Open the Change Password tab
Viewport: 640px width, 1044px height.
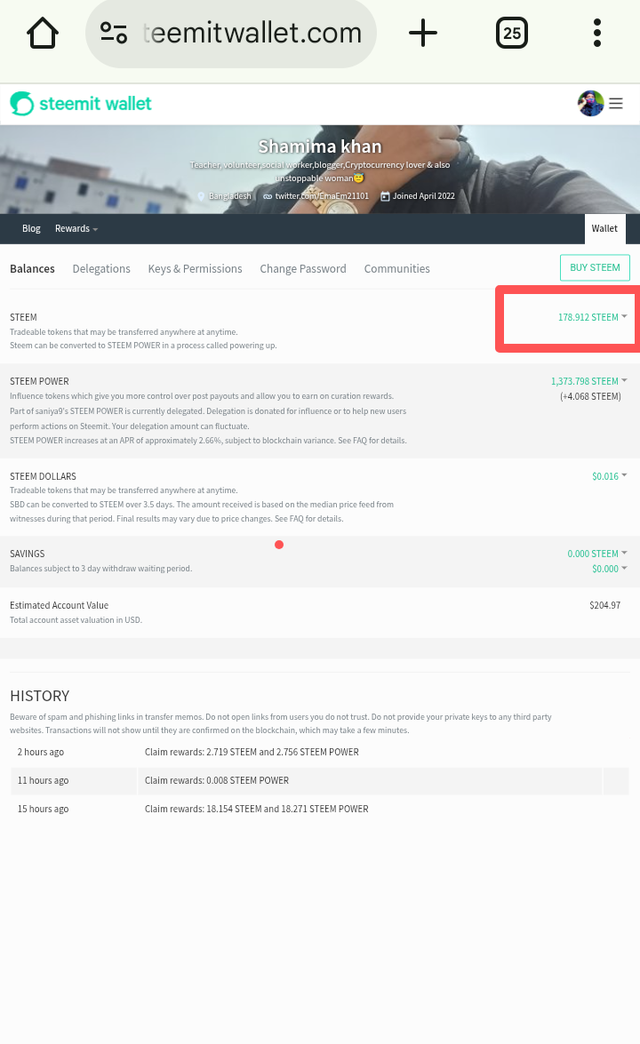[303, 268]
